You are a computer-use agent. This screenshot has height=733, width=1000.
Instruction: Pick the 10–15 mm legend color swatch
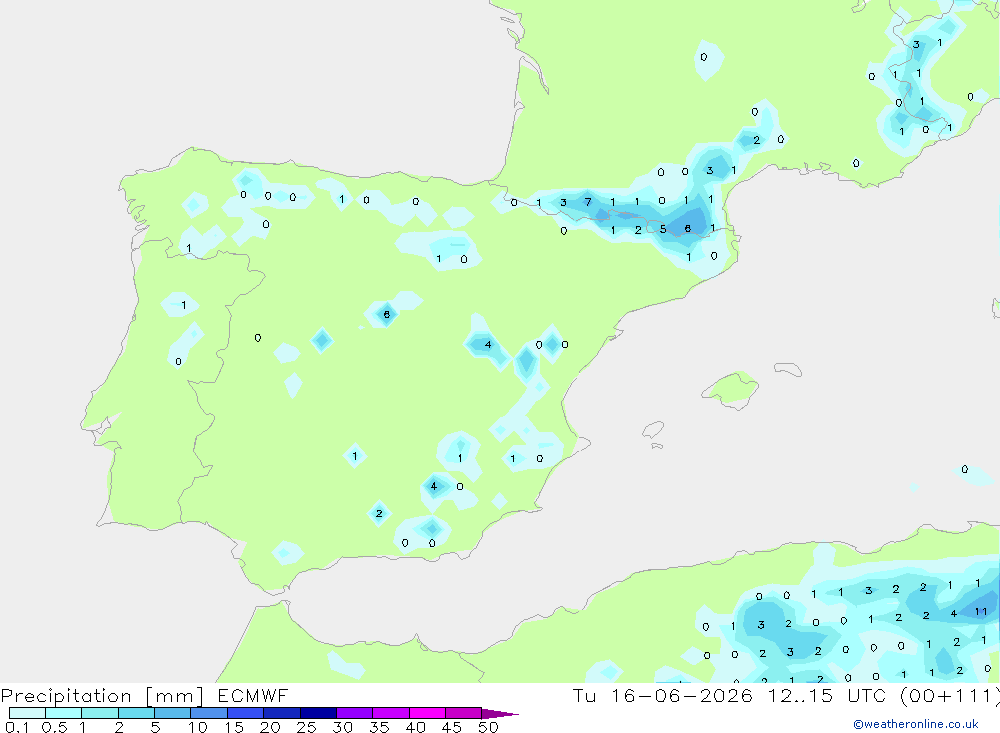coord(209,713)
